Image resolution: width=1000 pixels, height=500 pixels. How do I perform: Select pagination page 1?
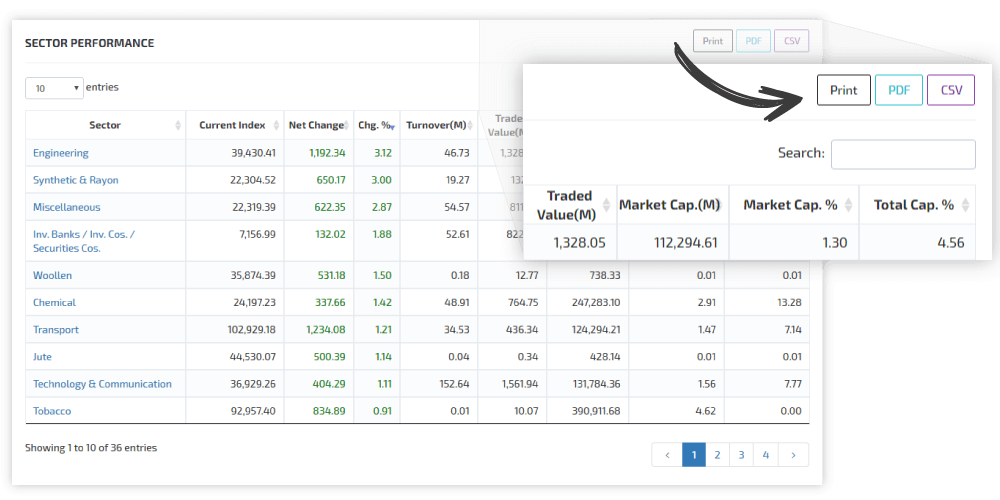tap(694, 455)
